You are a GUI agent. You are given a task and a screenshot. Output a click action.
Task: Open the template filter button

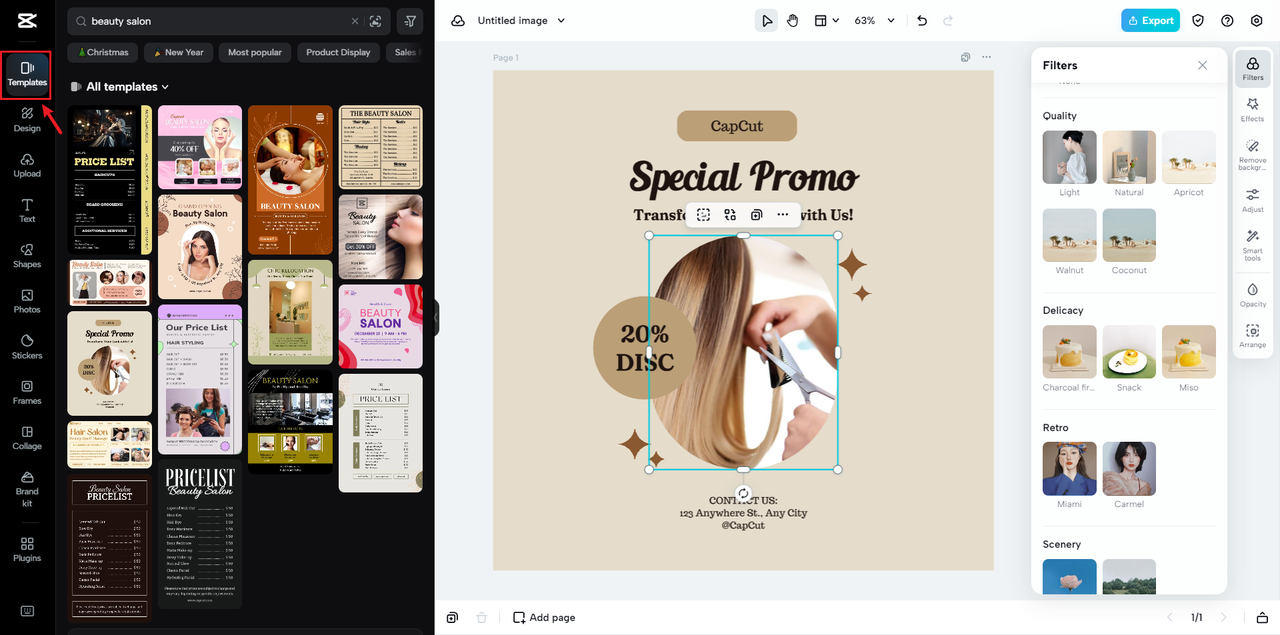[x=410, y=21]
